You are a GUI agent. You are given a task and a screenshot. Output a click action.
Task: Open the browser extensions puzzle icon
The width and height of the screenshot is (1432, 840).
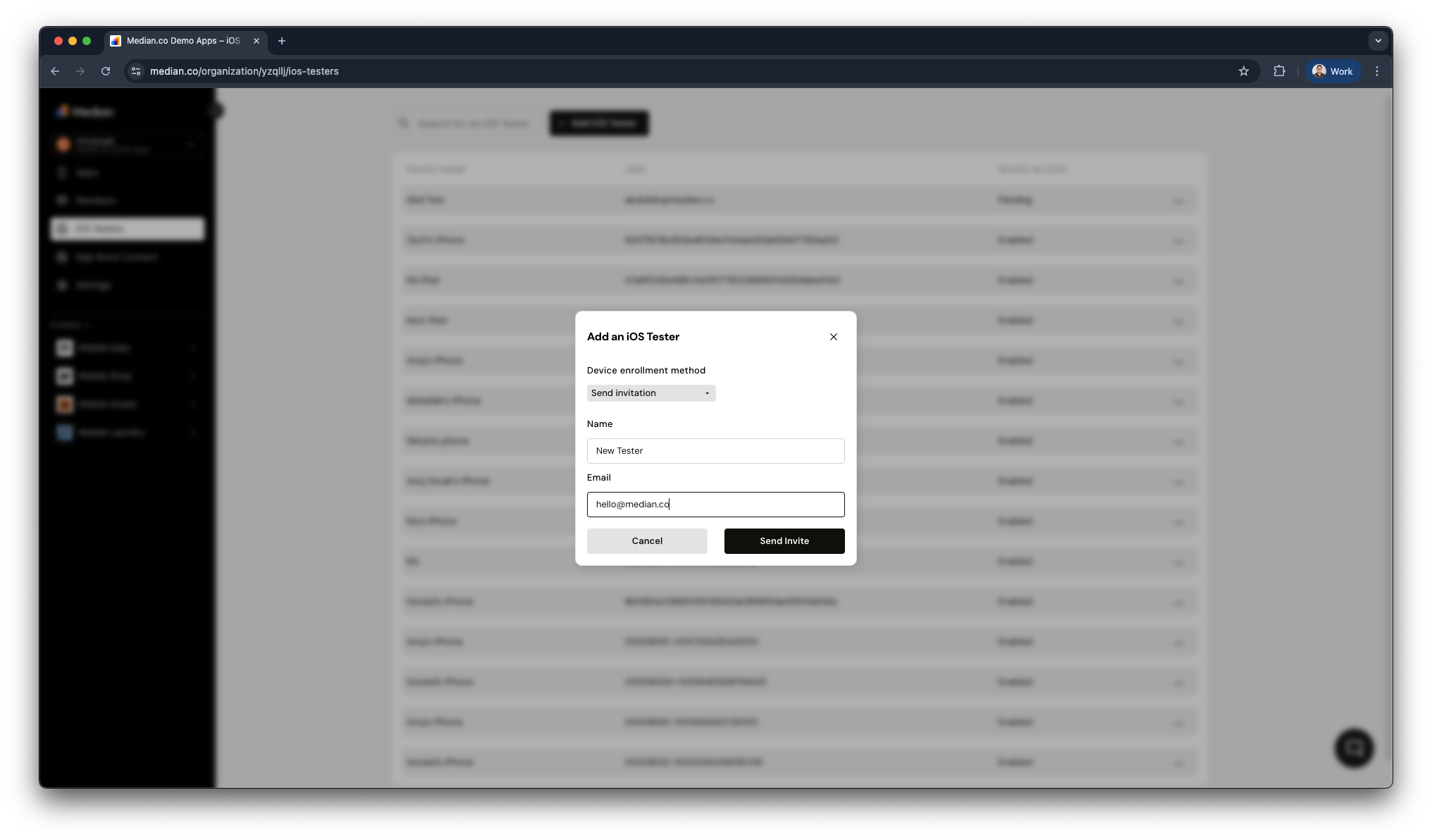(1279, 71)
